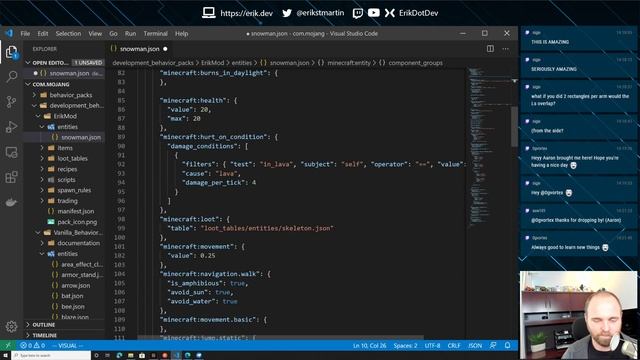The width and height of the screenshot is (640, 360).
Task: Open the File menu
Action: pos(25,33)
